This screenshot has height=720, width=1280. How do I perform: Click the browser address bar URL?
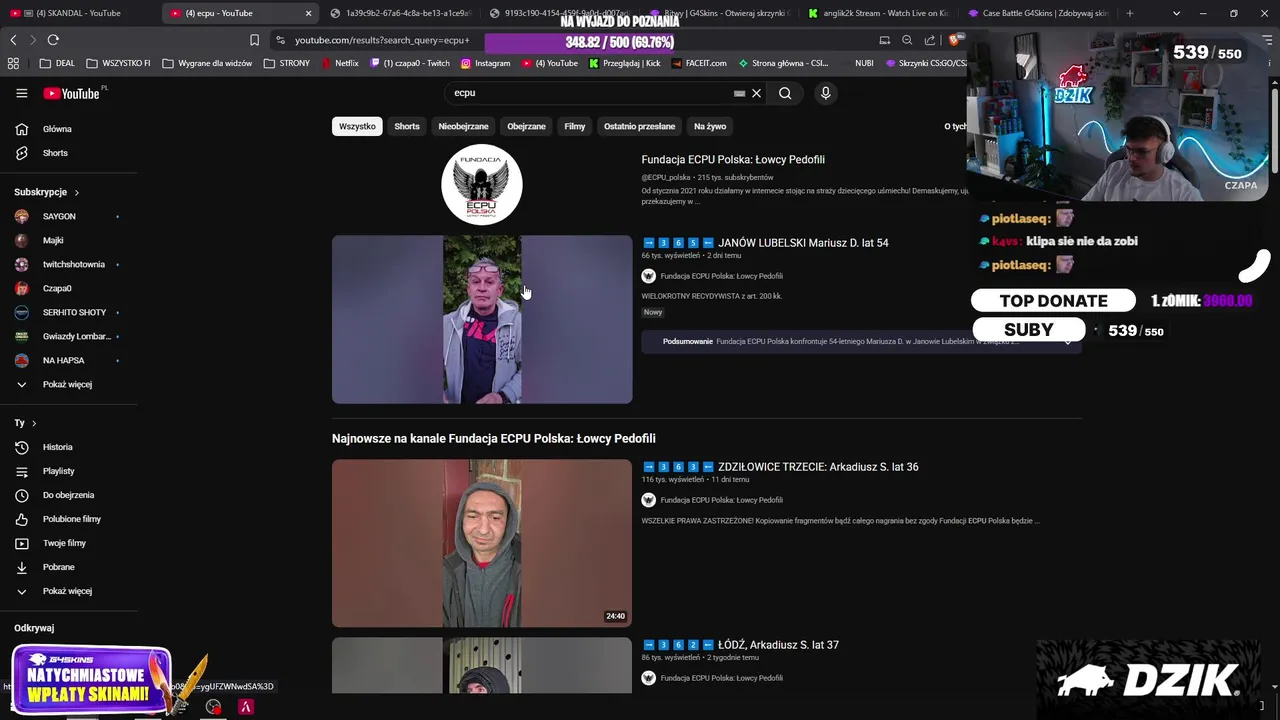381,40
